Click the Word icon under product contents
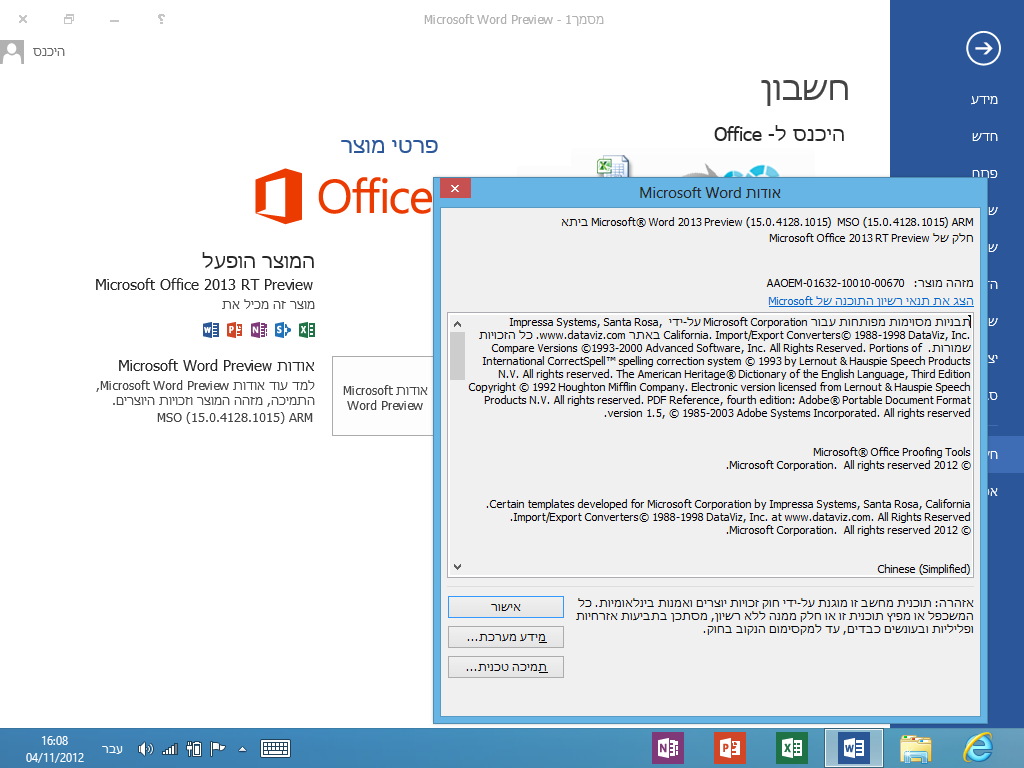 (211, 330)
